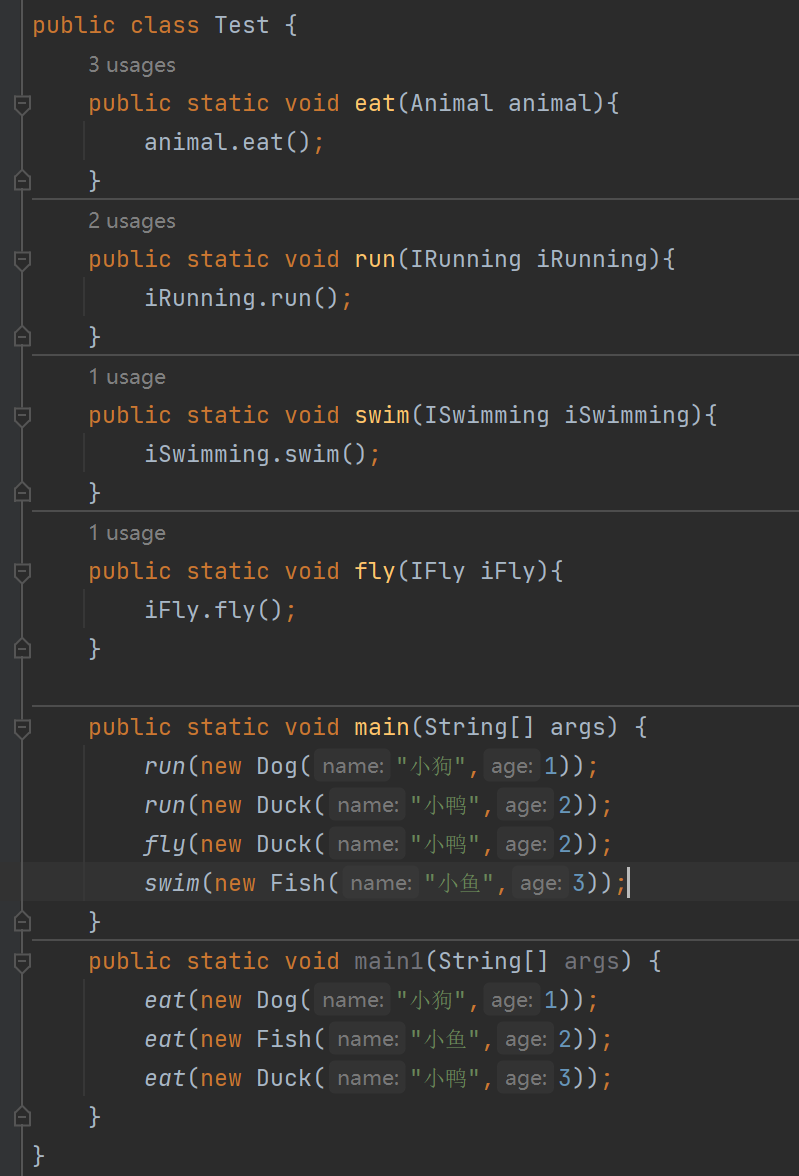This screenshot has height=1176, width=799.
Task: Fold the fly method at its declaration line
Action: [23, 572]
